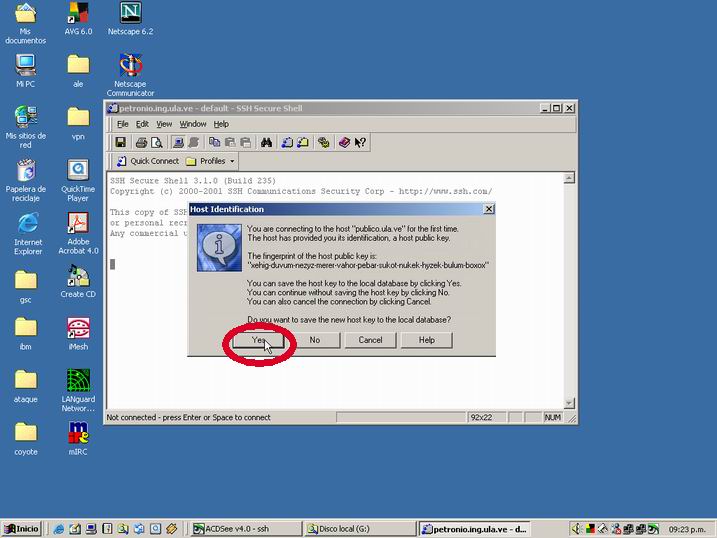Click the first Paste clipboard icon
Screen dimensions: 717x538
point(230,143)
